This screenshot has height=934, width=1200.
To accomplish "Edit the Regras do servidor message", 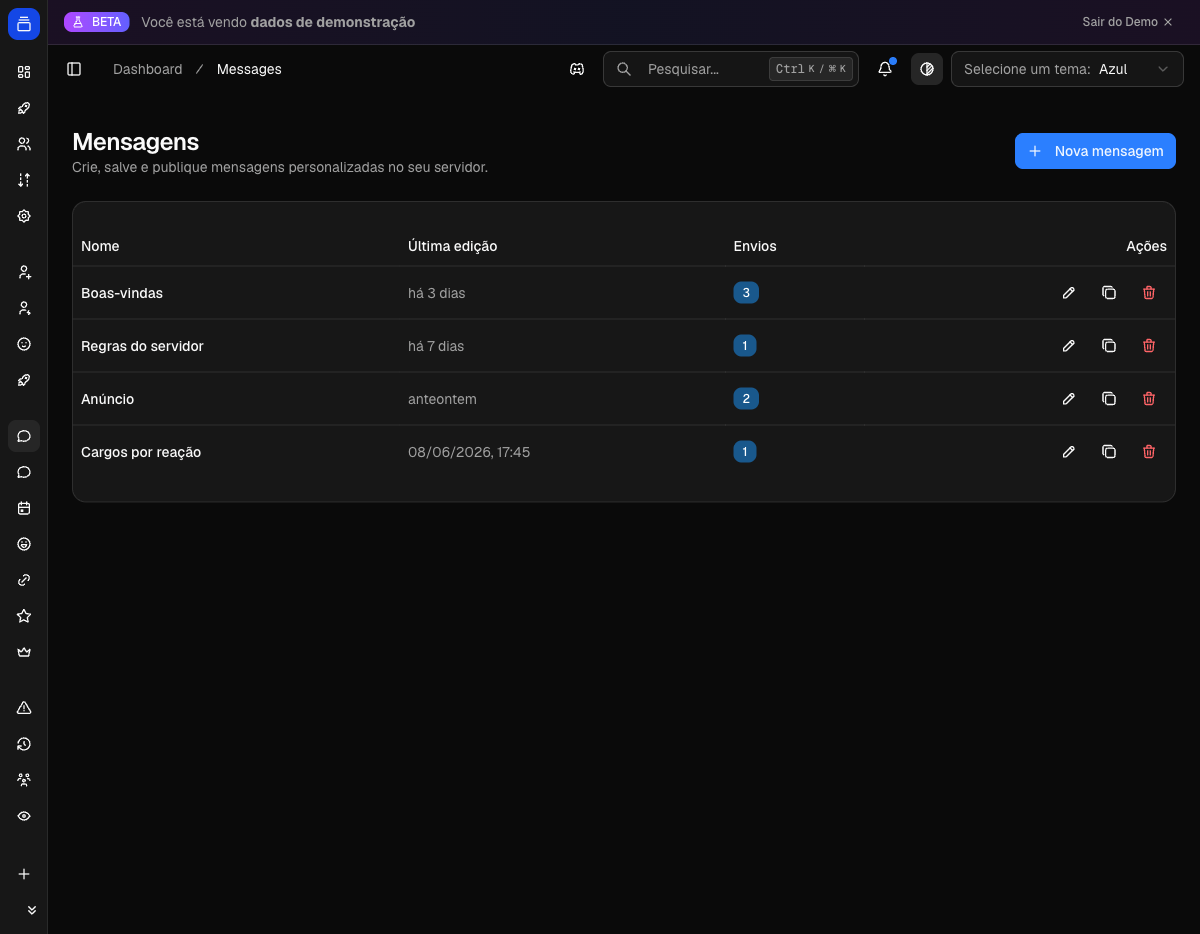I will (x=1069, y=346).
